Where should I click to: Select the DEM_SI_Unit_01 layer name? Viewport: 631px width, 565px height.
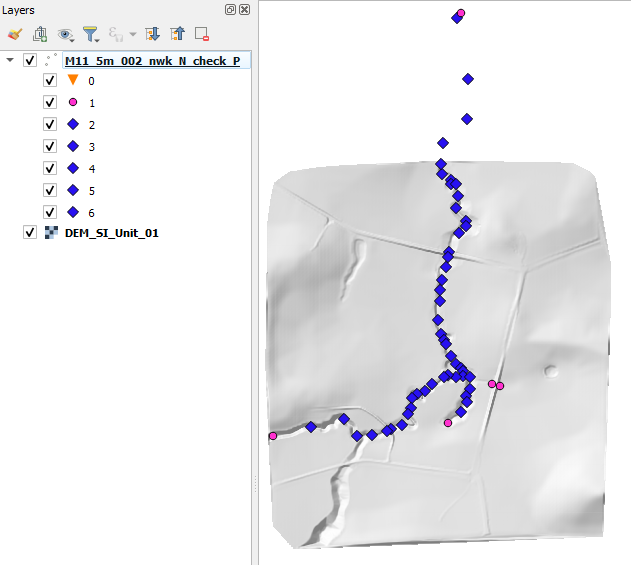click(x=111, y=233)
